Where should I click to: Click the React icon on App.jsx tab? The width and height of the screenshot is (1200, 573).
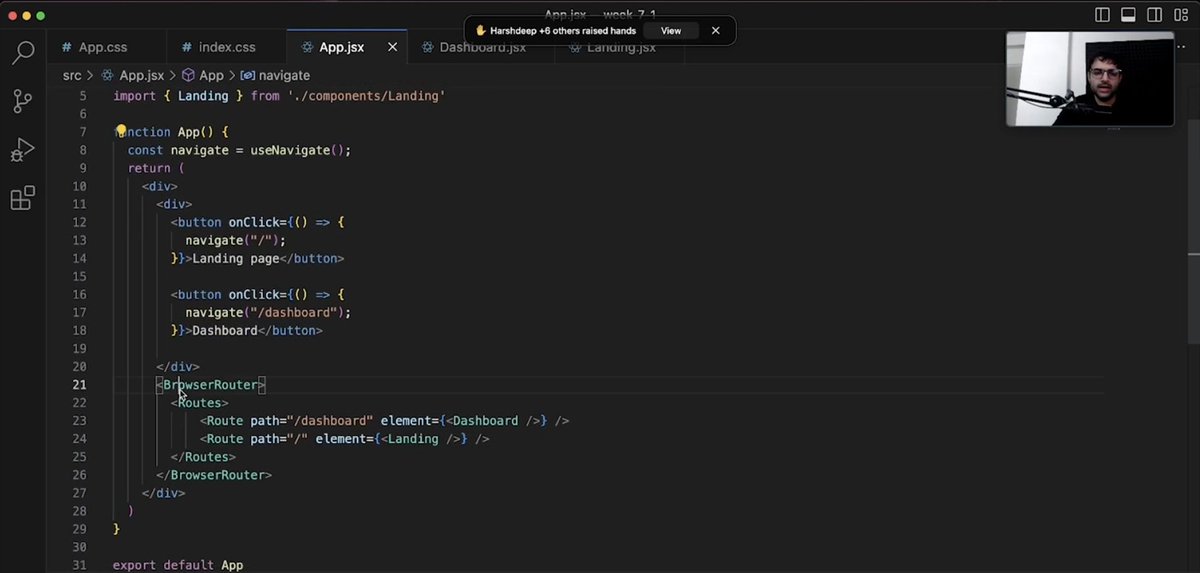coord(307,47)
